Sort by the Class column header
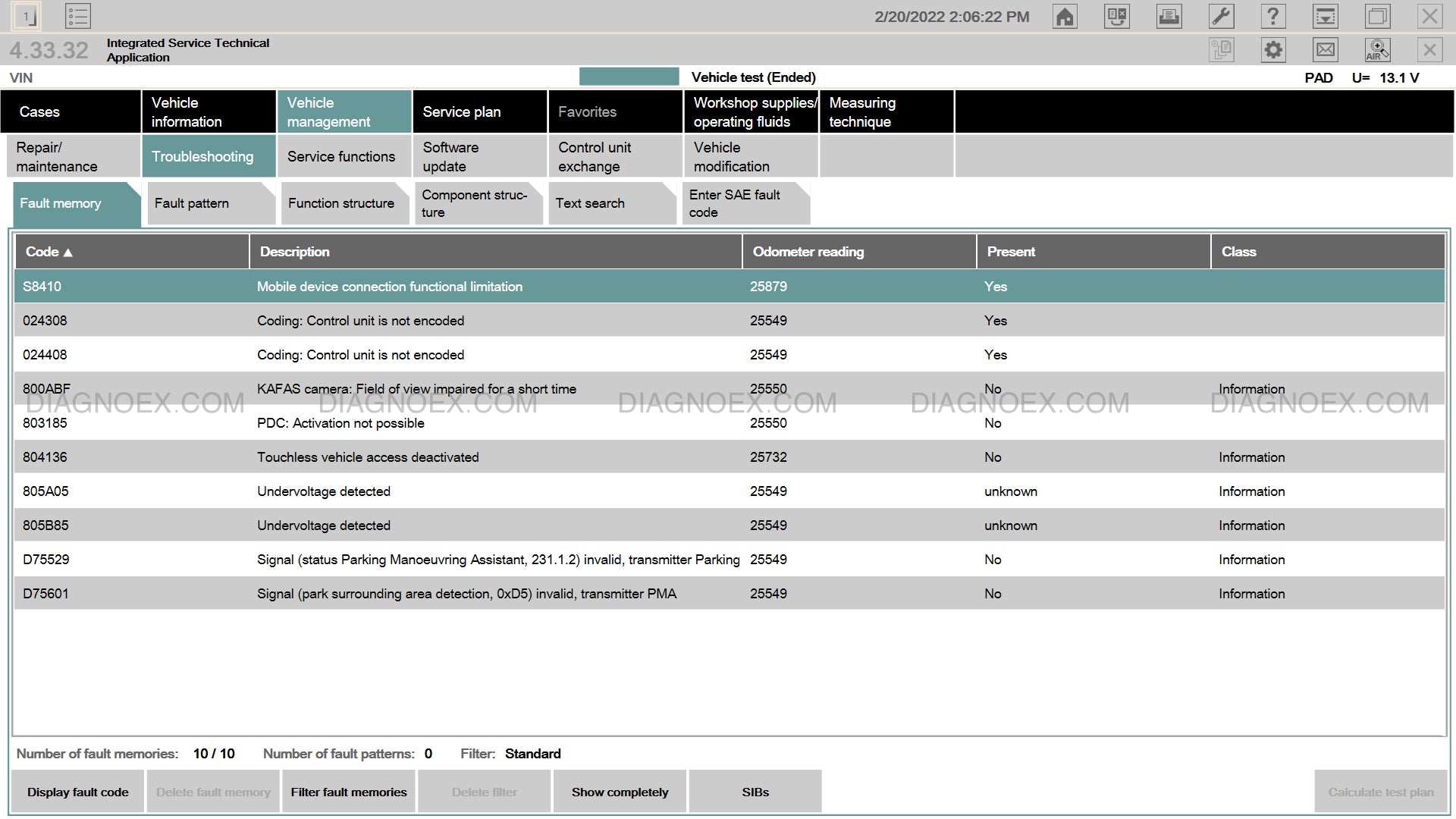 click(x=1328, y=252)
